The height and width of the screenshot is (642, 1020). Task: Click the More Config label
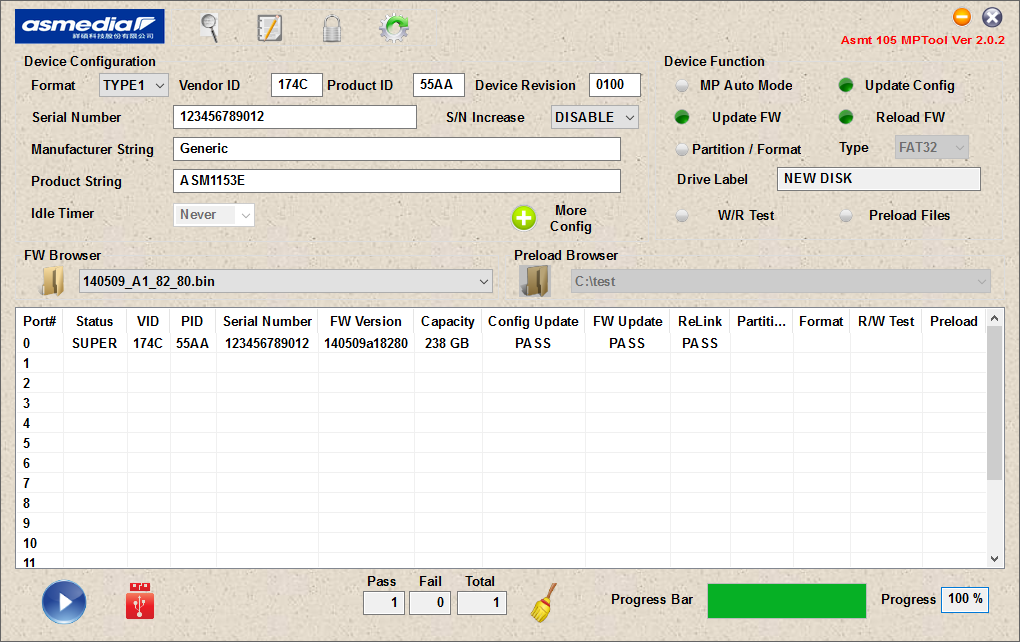(570, 219)
